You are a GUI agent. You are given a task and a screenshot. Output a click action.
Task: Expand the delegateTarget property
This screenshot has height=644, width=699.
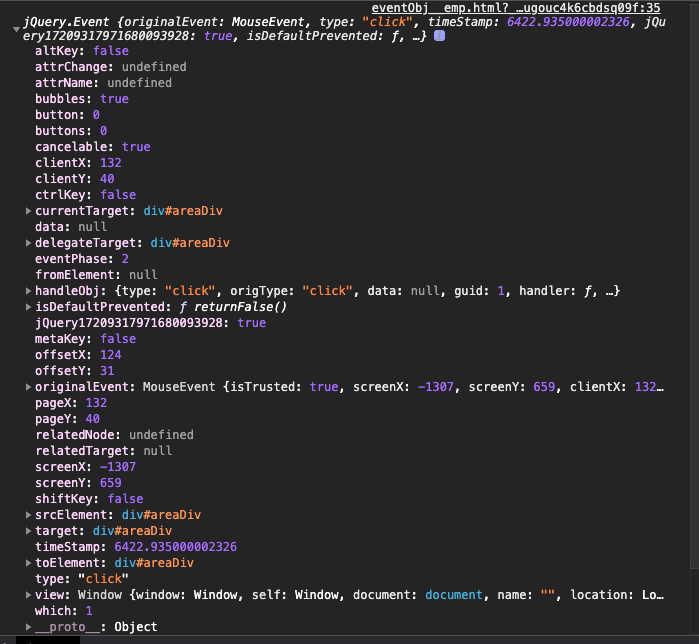(28, 243)
